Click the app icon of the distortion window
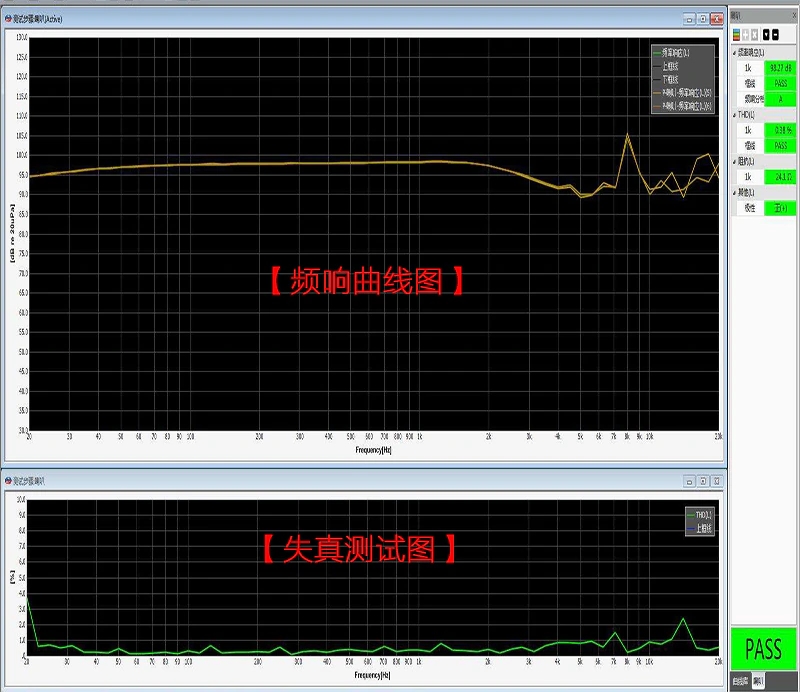This screenshot has width=800, height=692. [x=8, y=481]
